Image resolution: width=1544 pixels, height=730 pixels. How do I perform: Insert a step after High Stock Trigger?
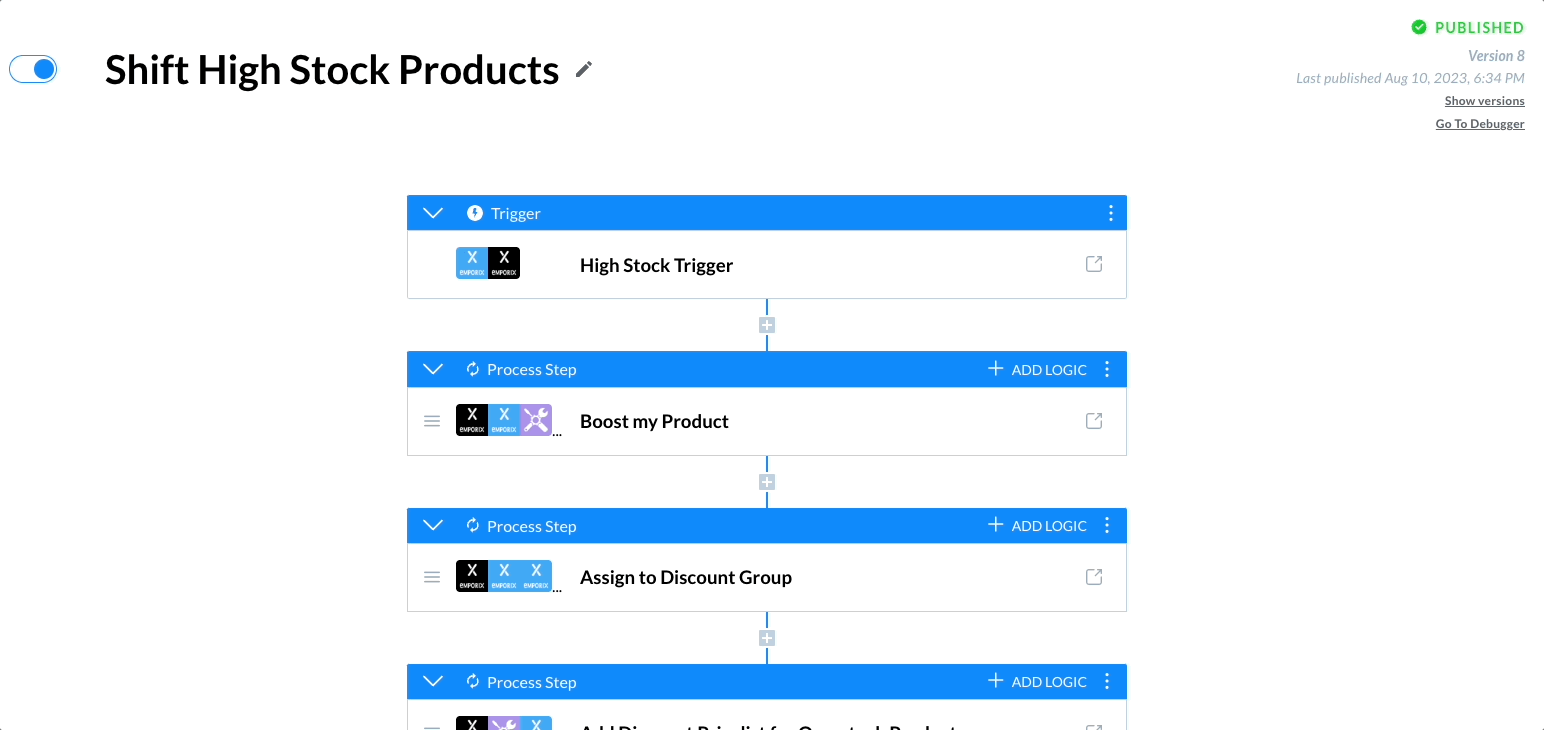coord(767,325)
